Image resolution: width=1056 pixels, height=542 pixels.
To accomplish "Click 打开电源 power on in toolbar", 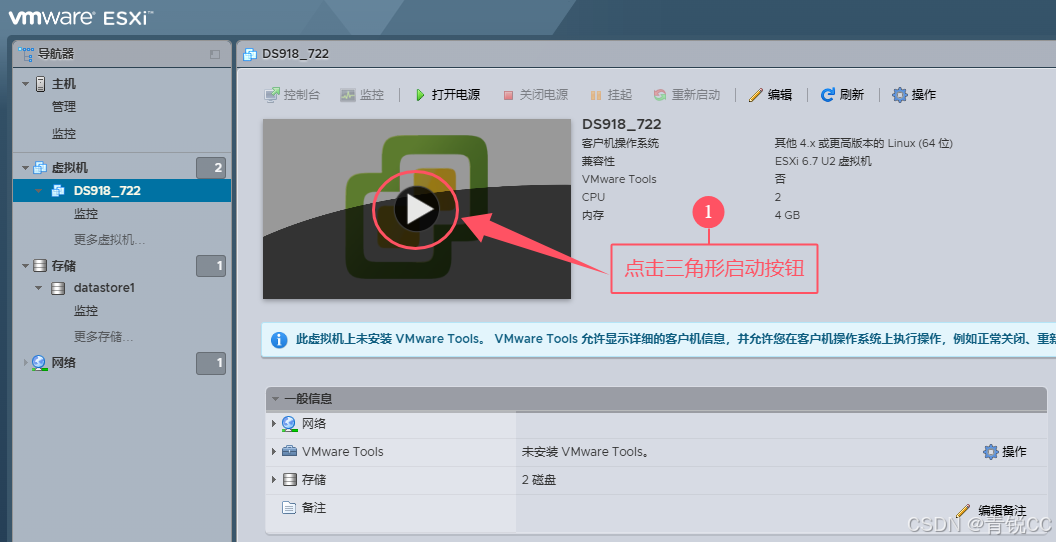I will [447, 95].
